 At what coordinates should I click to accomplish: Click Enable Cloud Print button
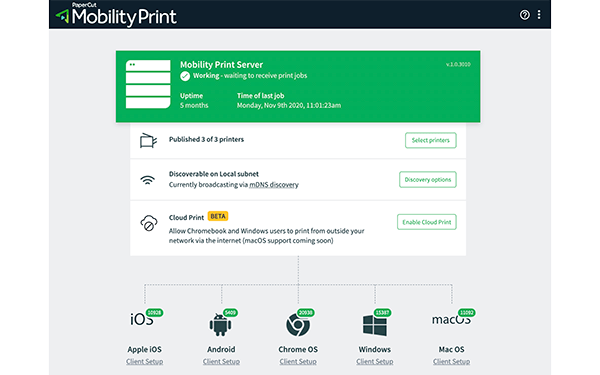point(427,222)
